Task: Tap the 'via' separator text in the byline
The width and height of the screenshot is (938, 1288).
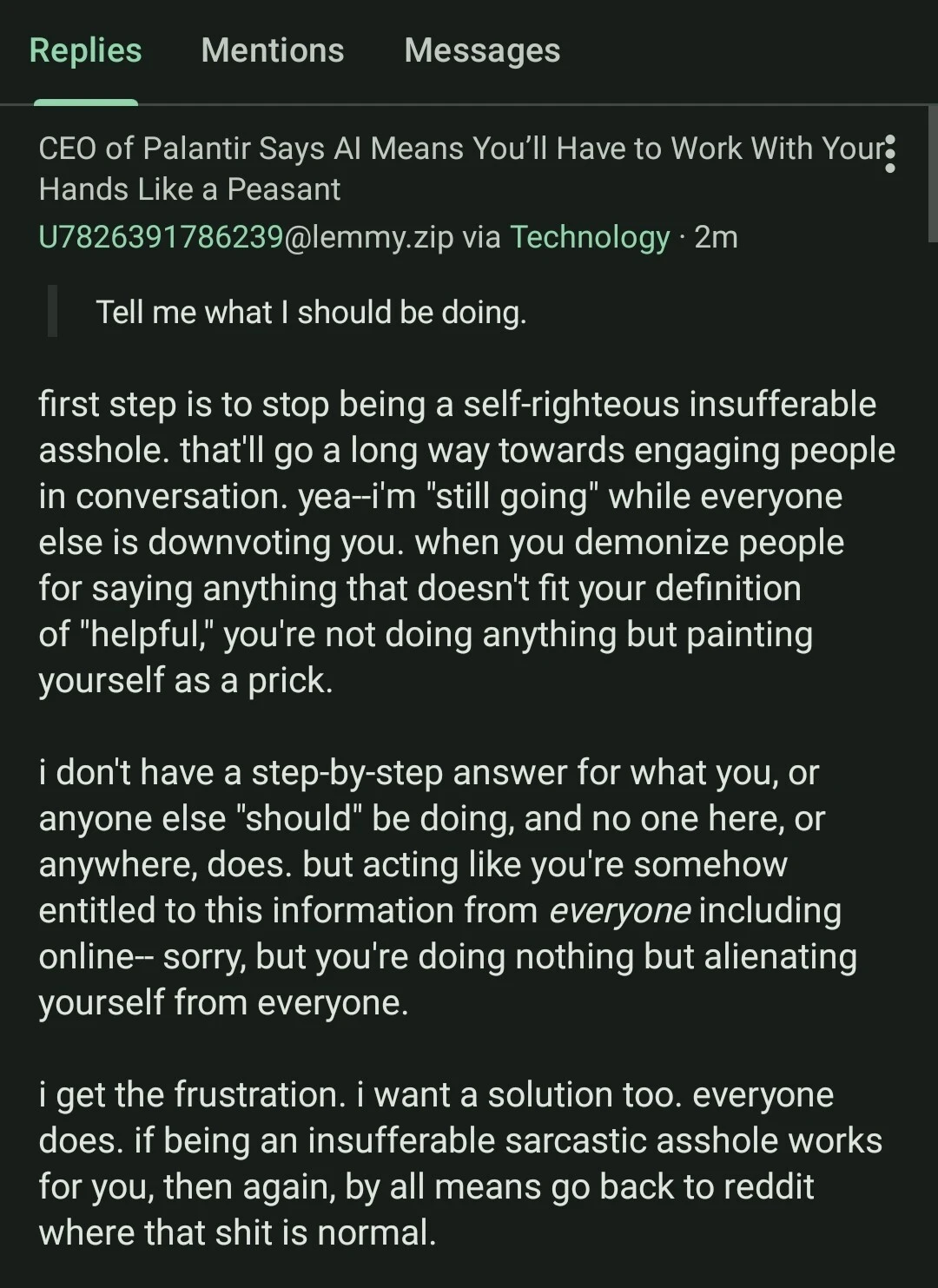Action: 482,236
